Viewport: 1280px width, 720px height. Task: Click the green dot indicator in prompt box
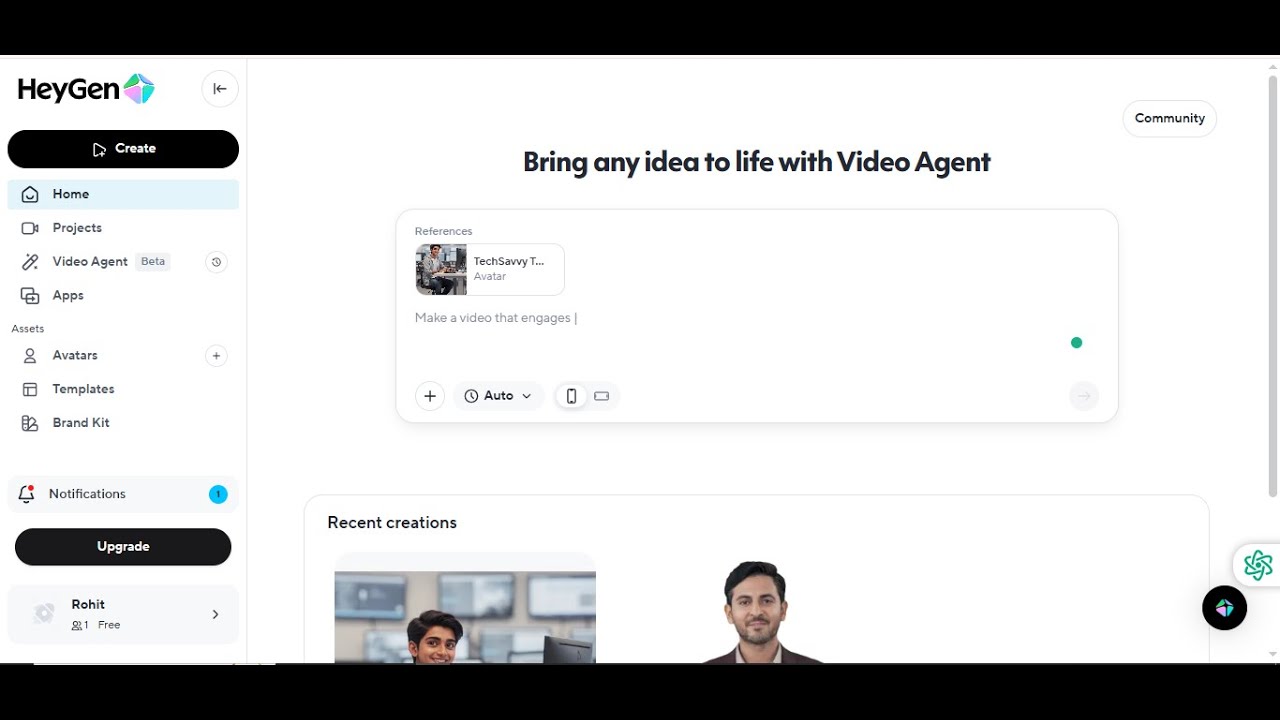click(x=1076, y=343)
